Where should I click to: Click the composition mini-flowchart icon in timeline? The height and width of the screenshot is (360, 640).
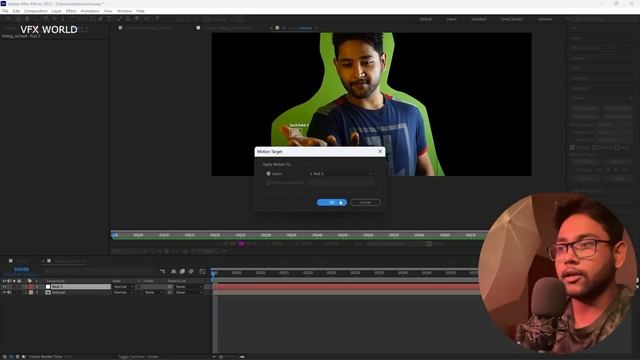(x=163, y=271)
